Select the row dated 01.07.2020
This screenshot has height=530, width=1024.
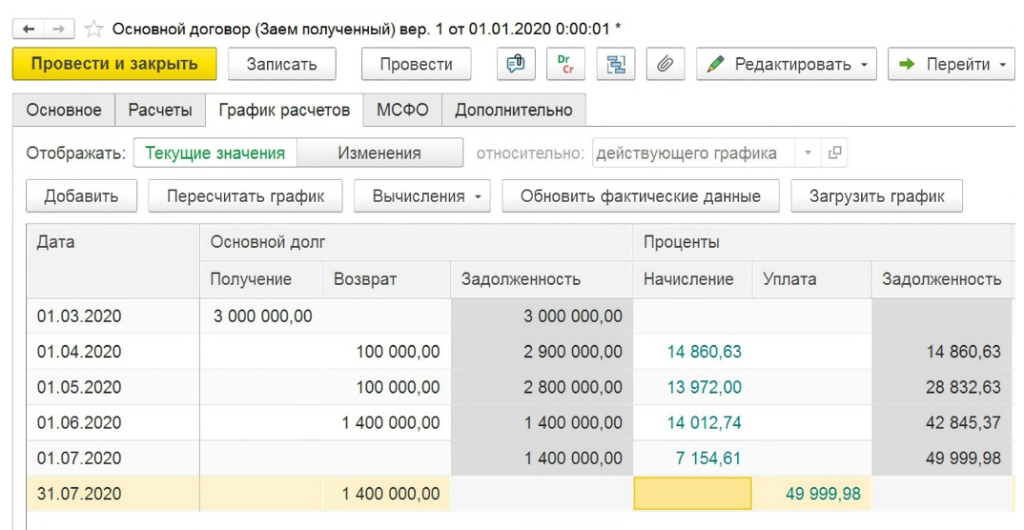coord(520,458)
